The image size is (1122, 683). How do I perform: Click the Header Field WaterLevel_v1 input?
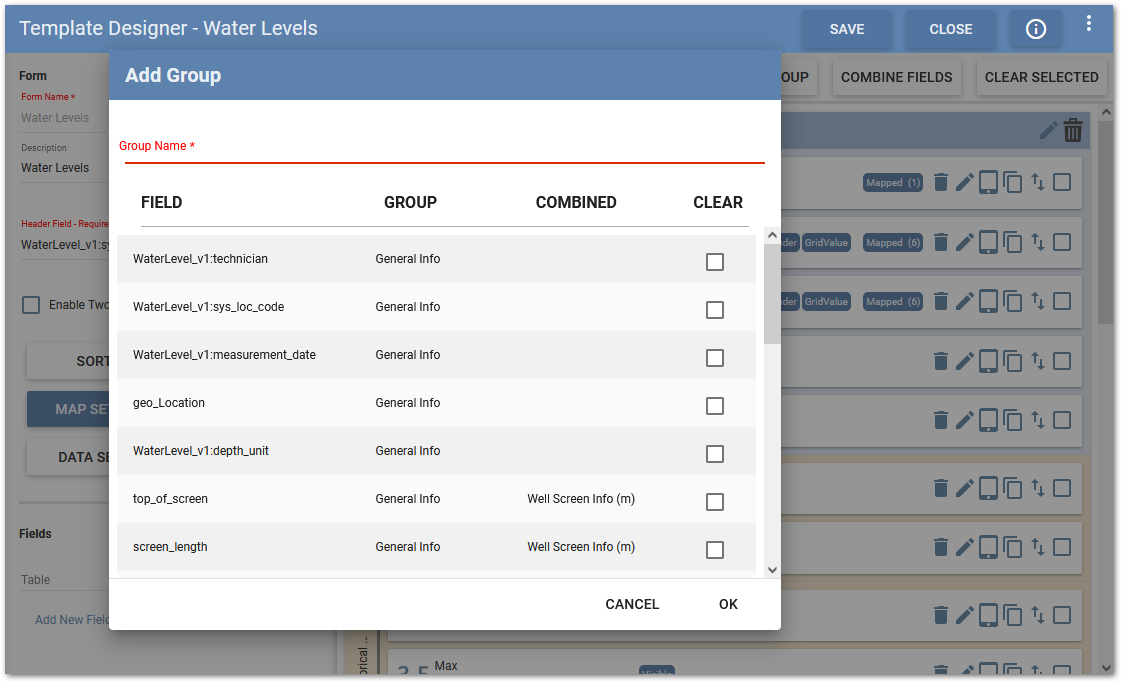click(64, 245)
